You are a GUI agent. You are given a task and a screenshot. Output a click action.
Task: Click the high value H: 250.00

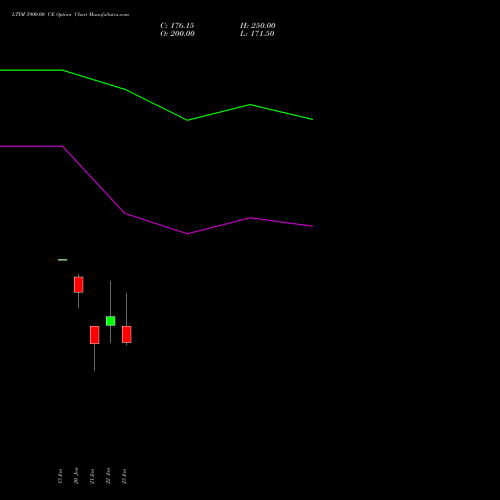point(258,26)
